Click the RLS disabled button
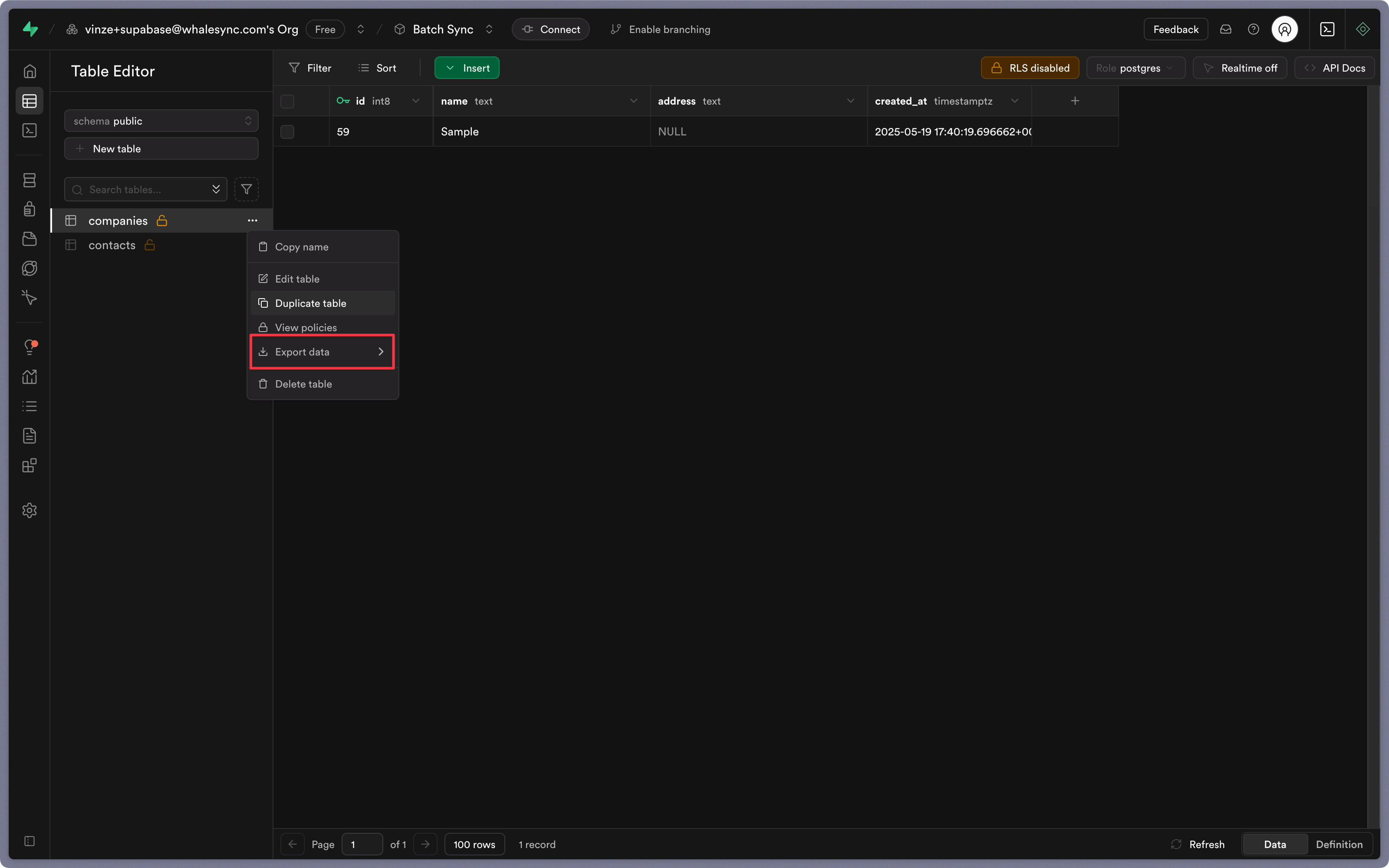This screenshot has width=1389, height=868. 1030,68
